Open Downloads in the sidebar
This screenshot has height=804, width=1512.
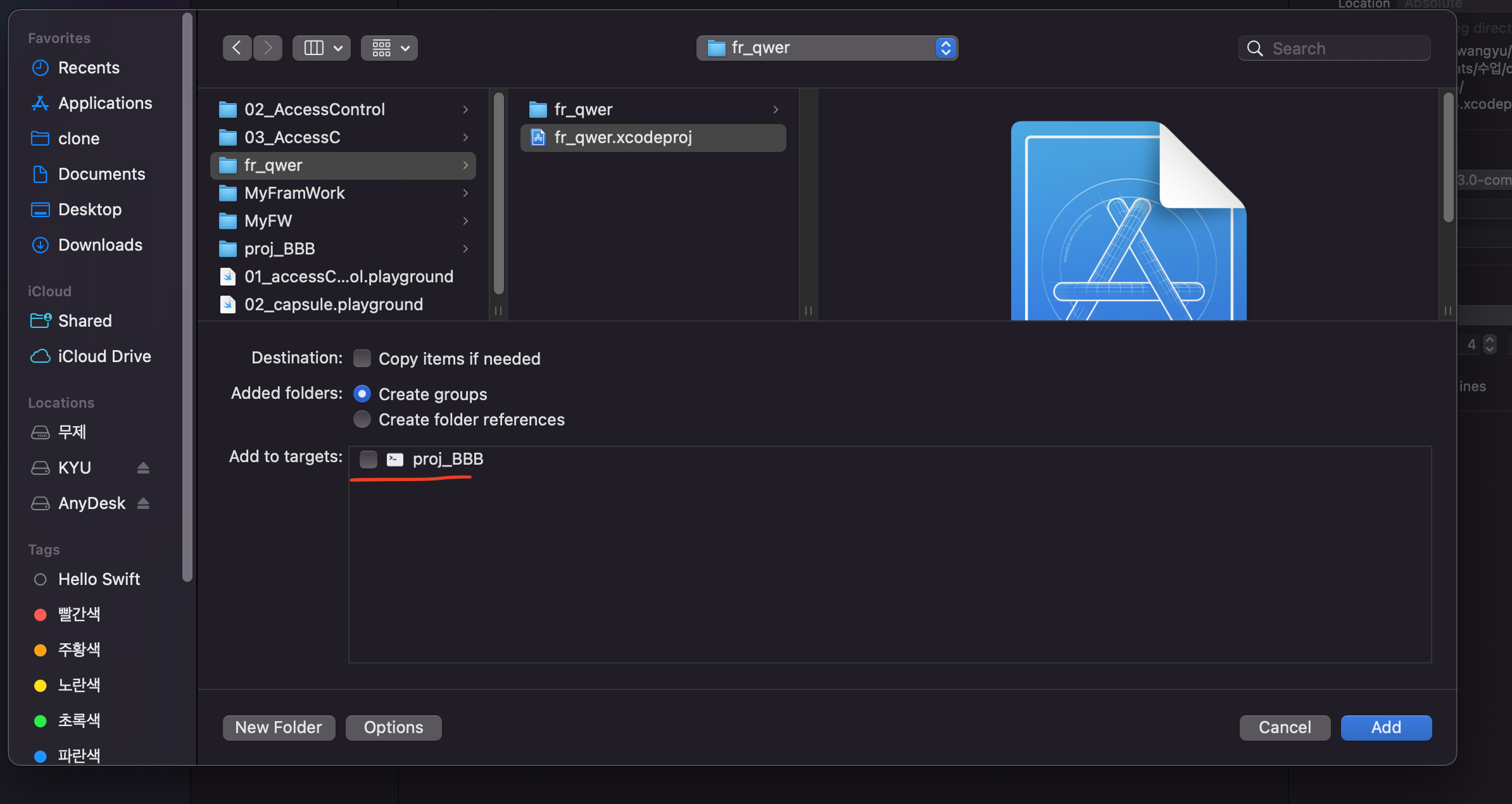100,245
